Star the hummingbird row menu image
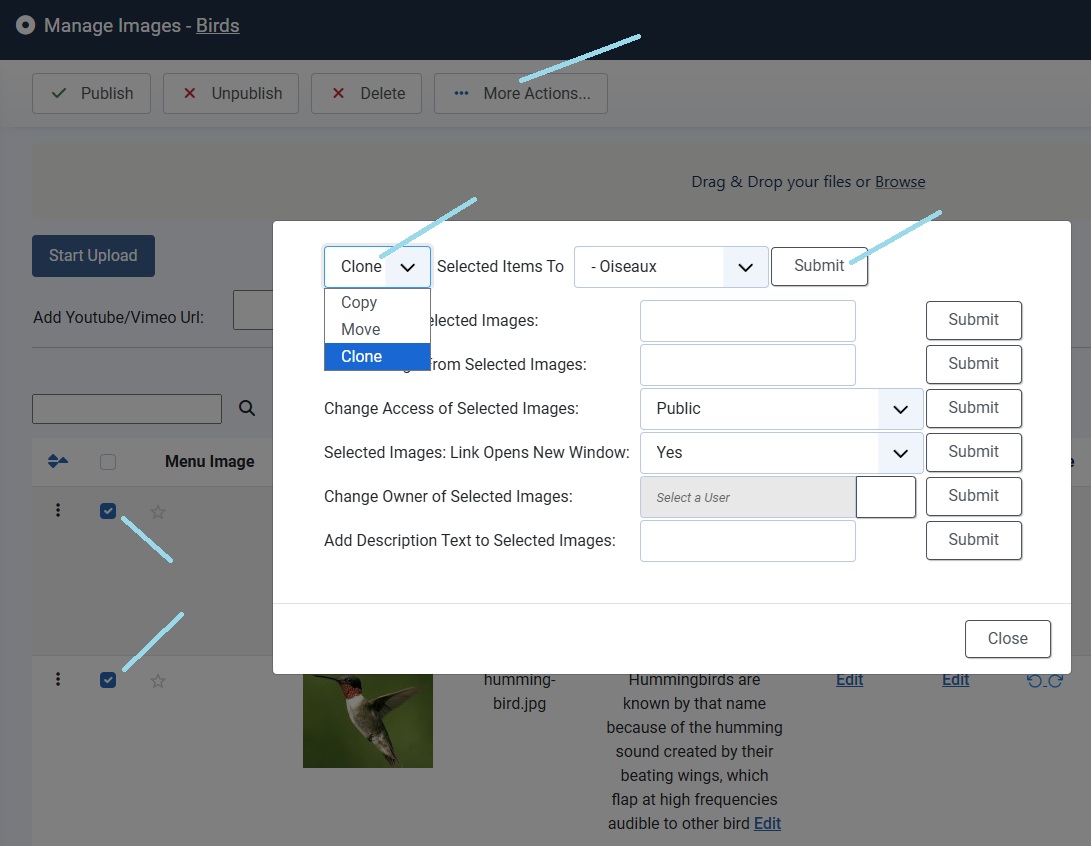This screenshot has width=1091, height=846. click(x=157, y=681)
